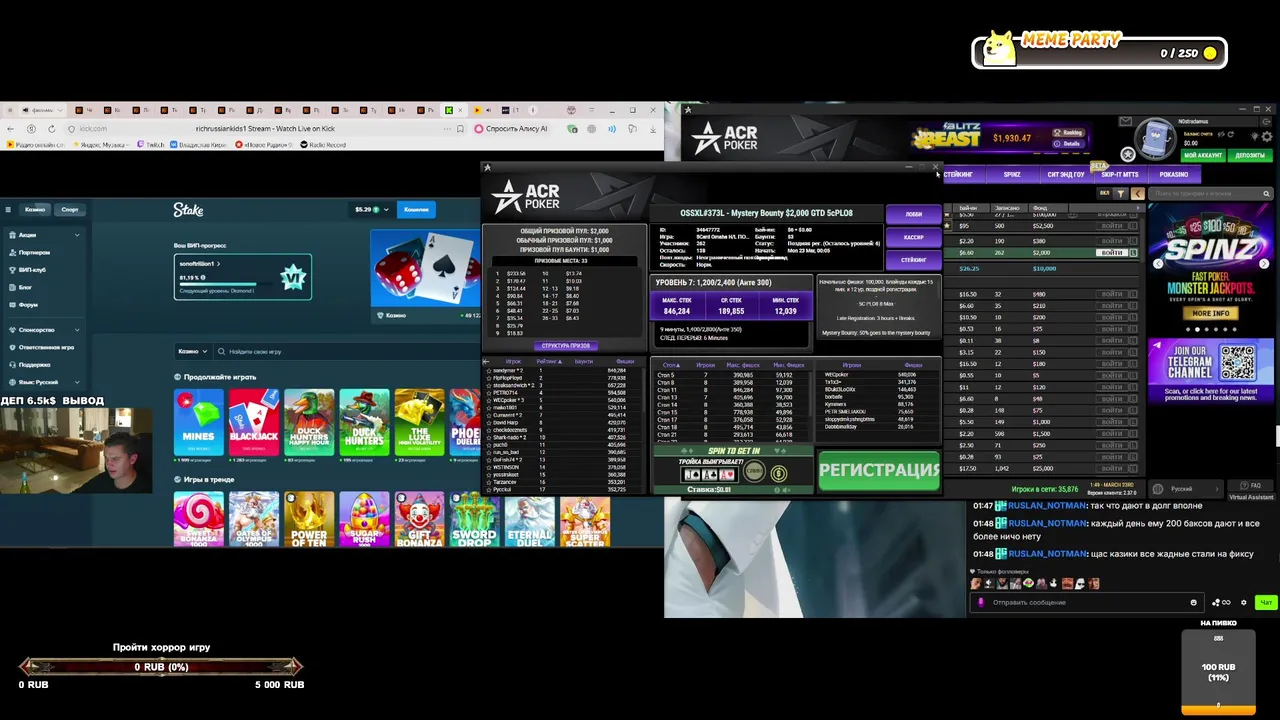The height and width of the screenshot is (720, 1280).
Task: Click the ACR lobby logout icon
Action: (1266, 121)
